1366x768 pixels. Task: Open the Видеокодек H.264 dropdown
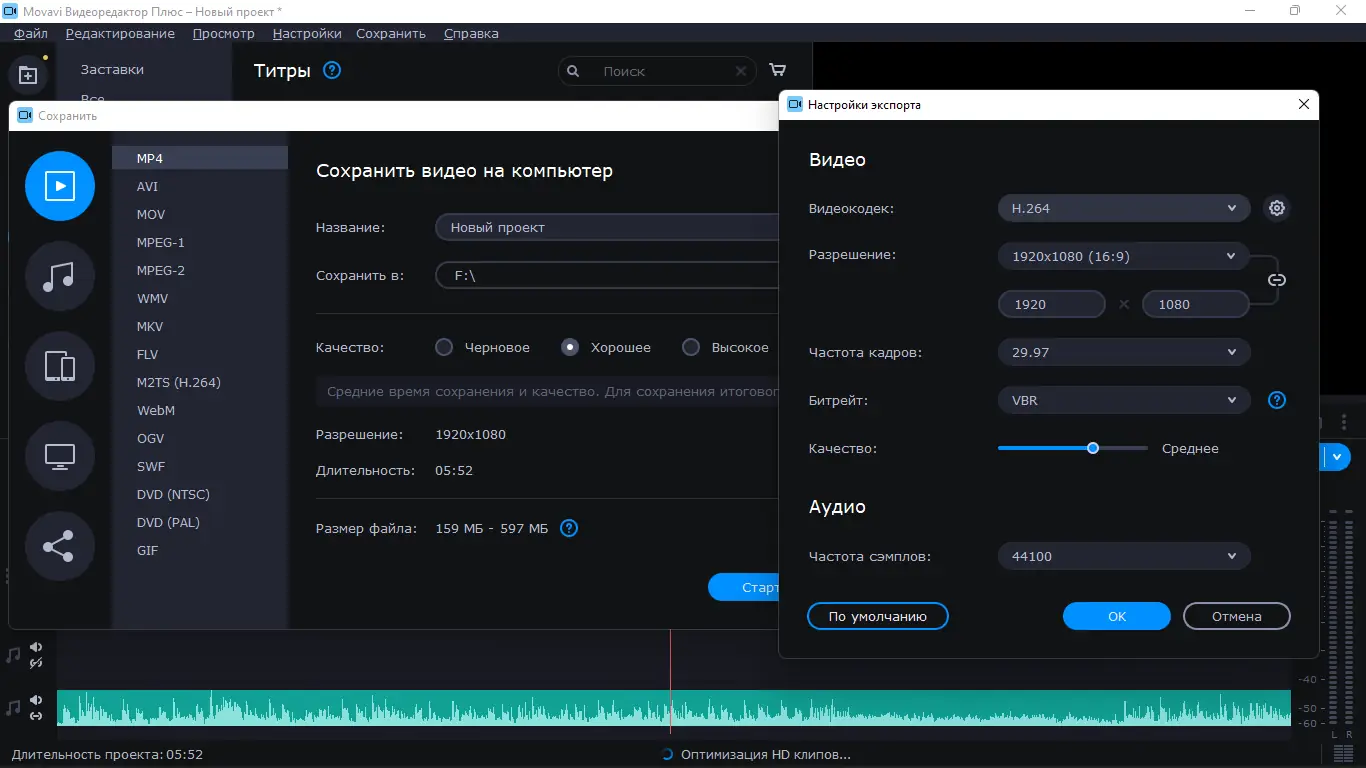(x=1124, y=208)
